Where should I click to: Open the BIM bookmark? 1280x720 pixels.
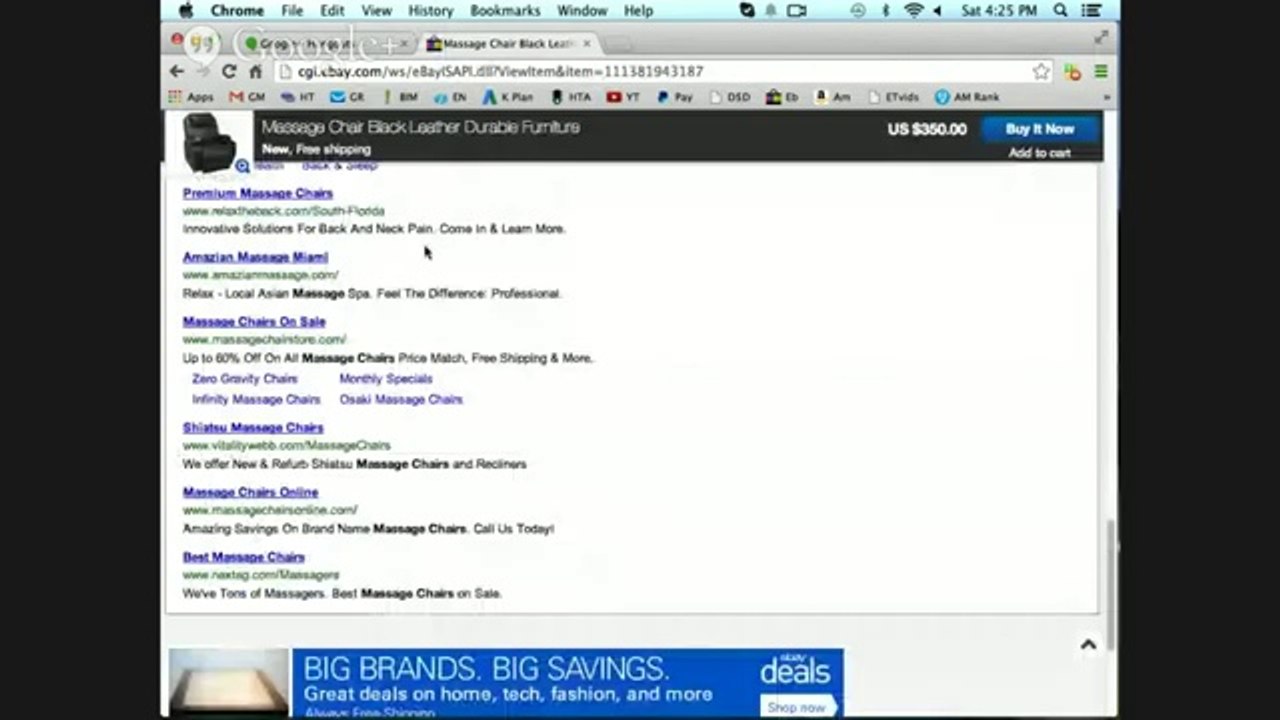(399, 97)
